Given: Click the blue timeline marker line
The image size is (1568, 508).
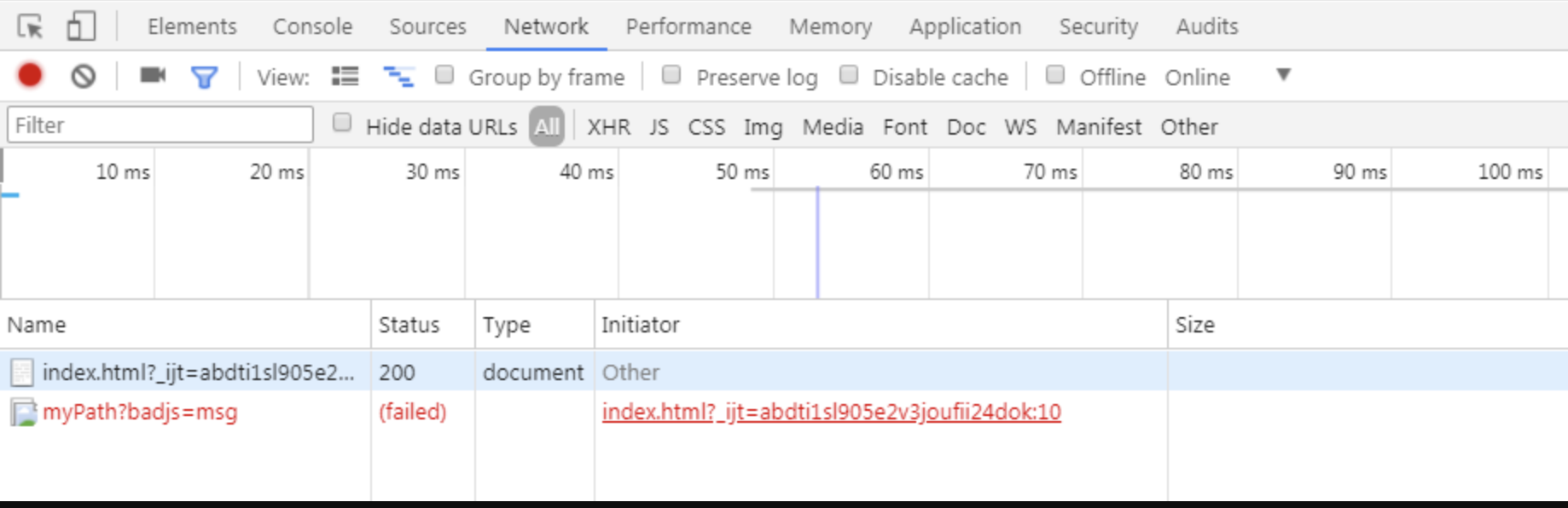Looking at the screenshot, I should pyautogui.click(x=817, y=243).
